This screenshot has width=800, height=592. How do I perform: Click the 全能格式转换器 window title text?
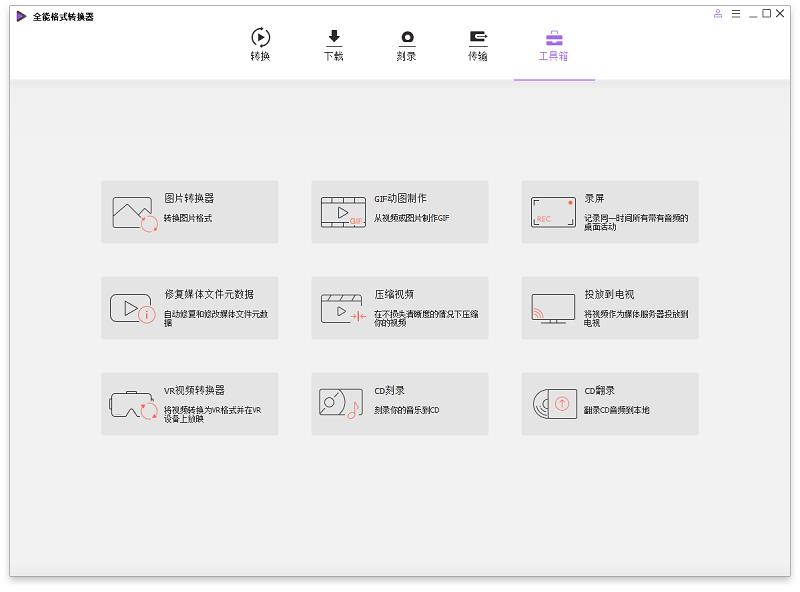point(63,17)
